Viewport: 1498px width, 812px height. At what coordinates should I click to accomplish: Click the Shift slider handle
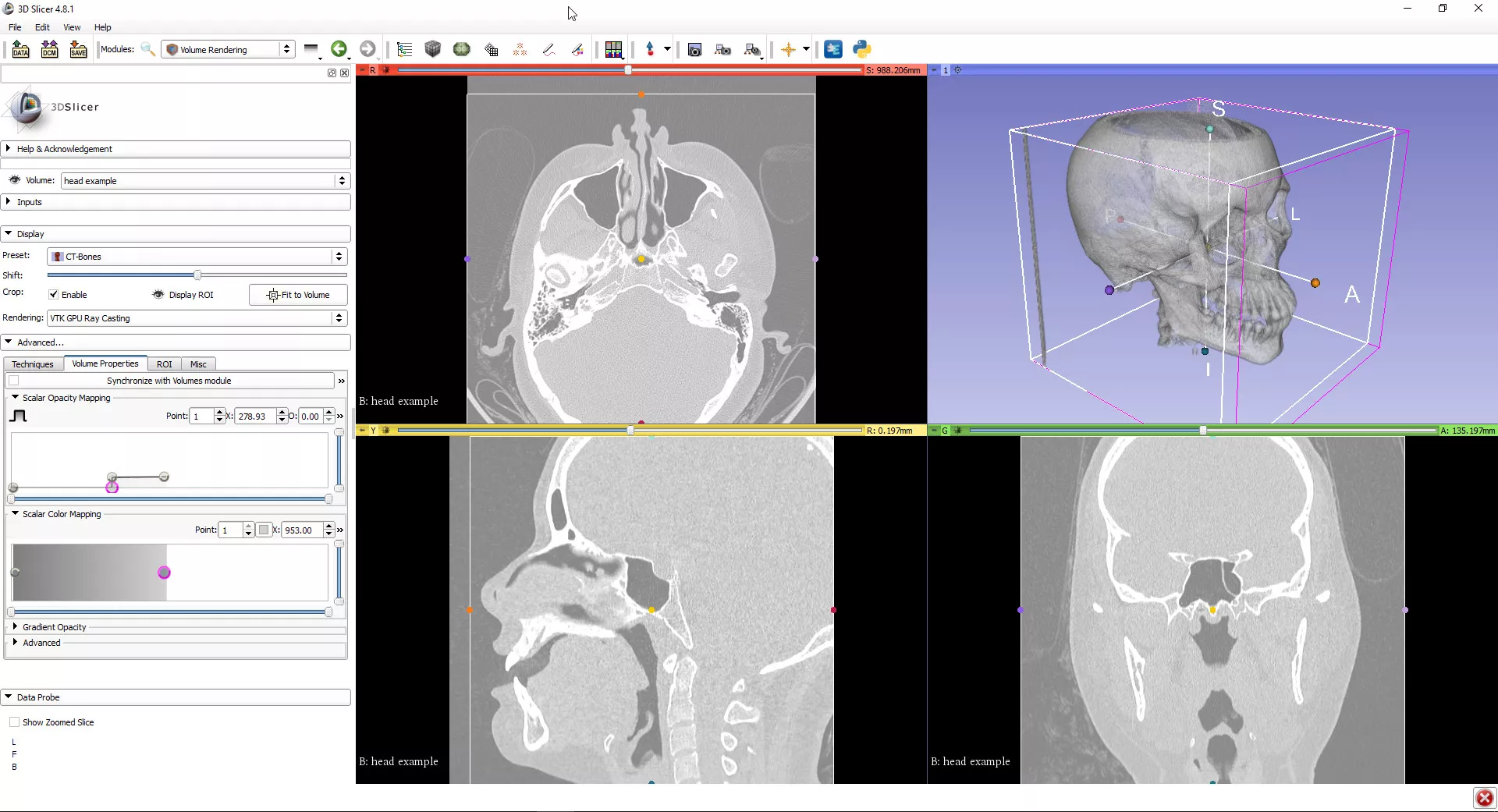point(197,275)
